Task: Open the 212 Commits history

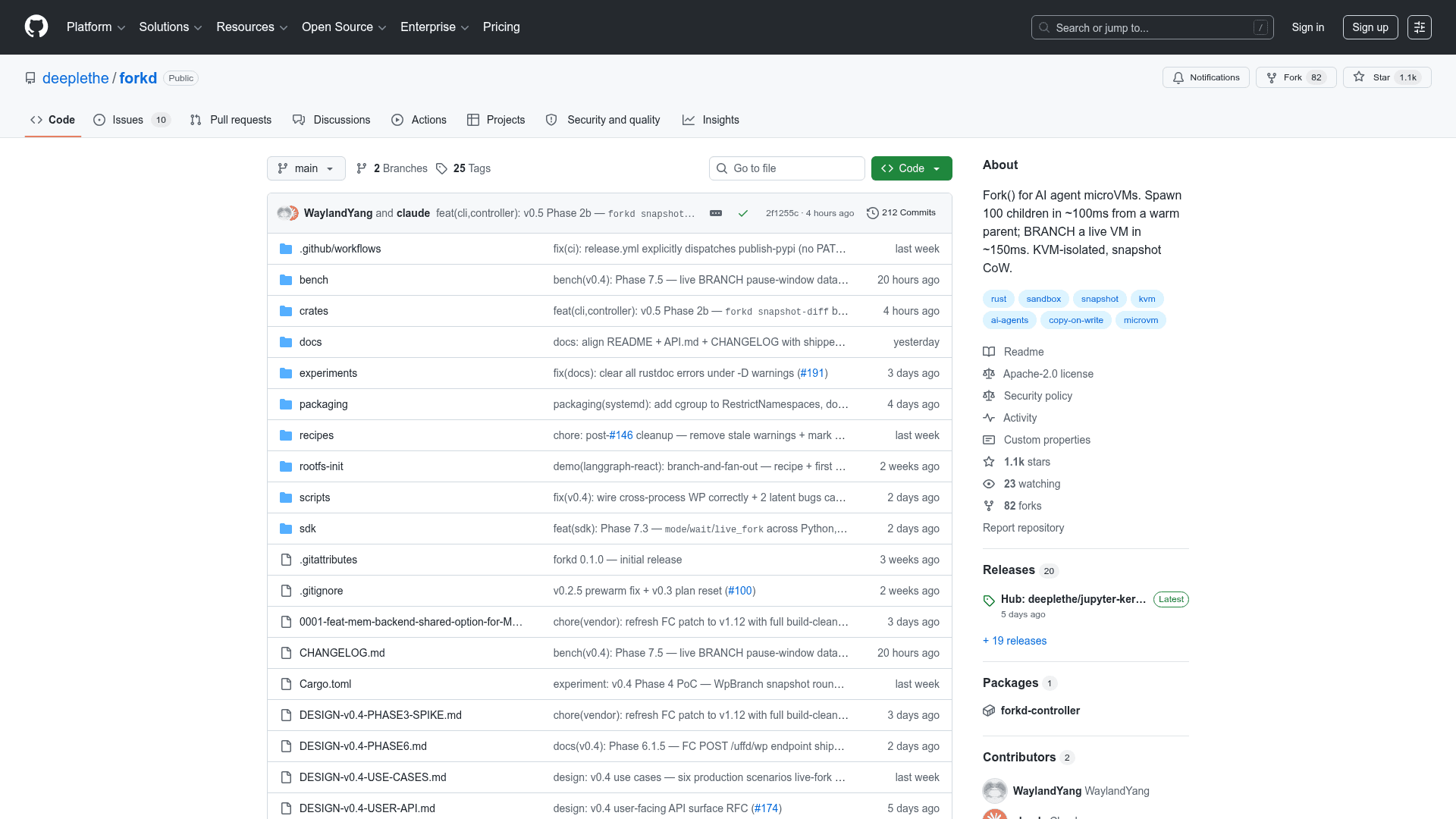Action: click(901, 213)
